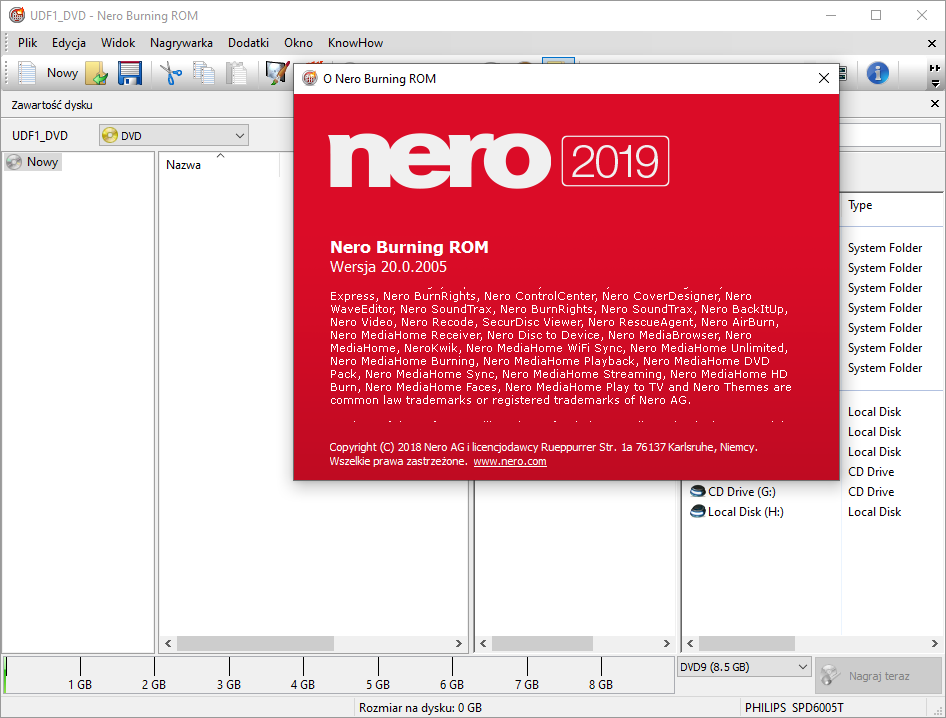Open the DVD9 (8.5 GB) capacity dropdown
Screen dimensions: 946x718
click(x=743, y=667)
